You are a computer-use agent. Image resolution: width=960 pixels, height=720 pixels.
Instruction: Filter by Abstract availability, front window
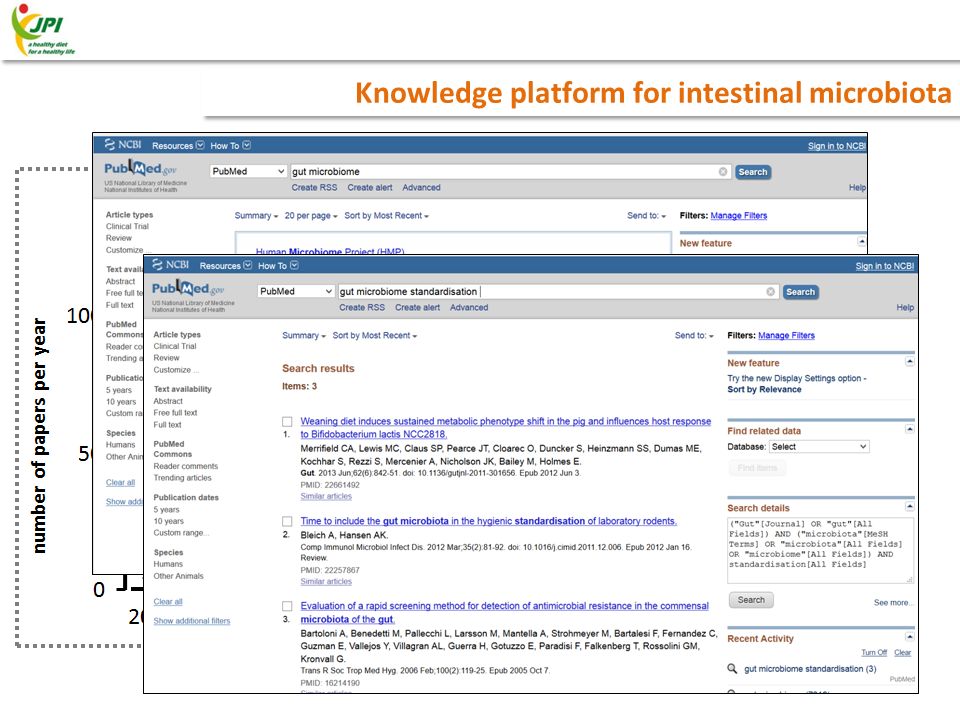pos(168,401)
